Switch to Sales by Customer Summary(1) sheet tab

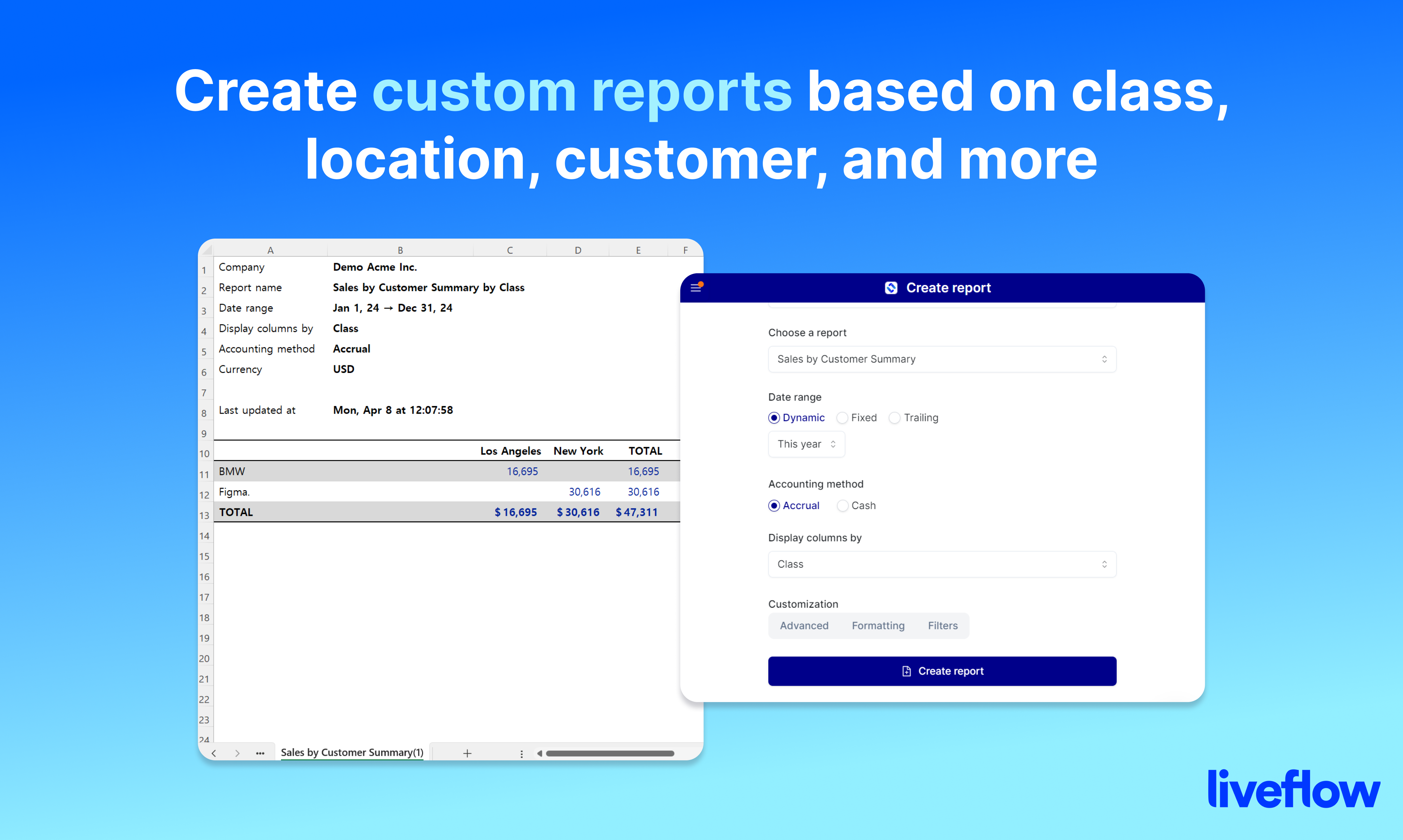(x=352, y=752)
